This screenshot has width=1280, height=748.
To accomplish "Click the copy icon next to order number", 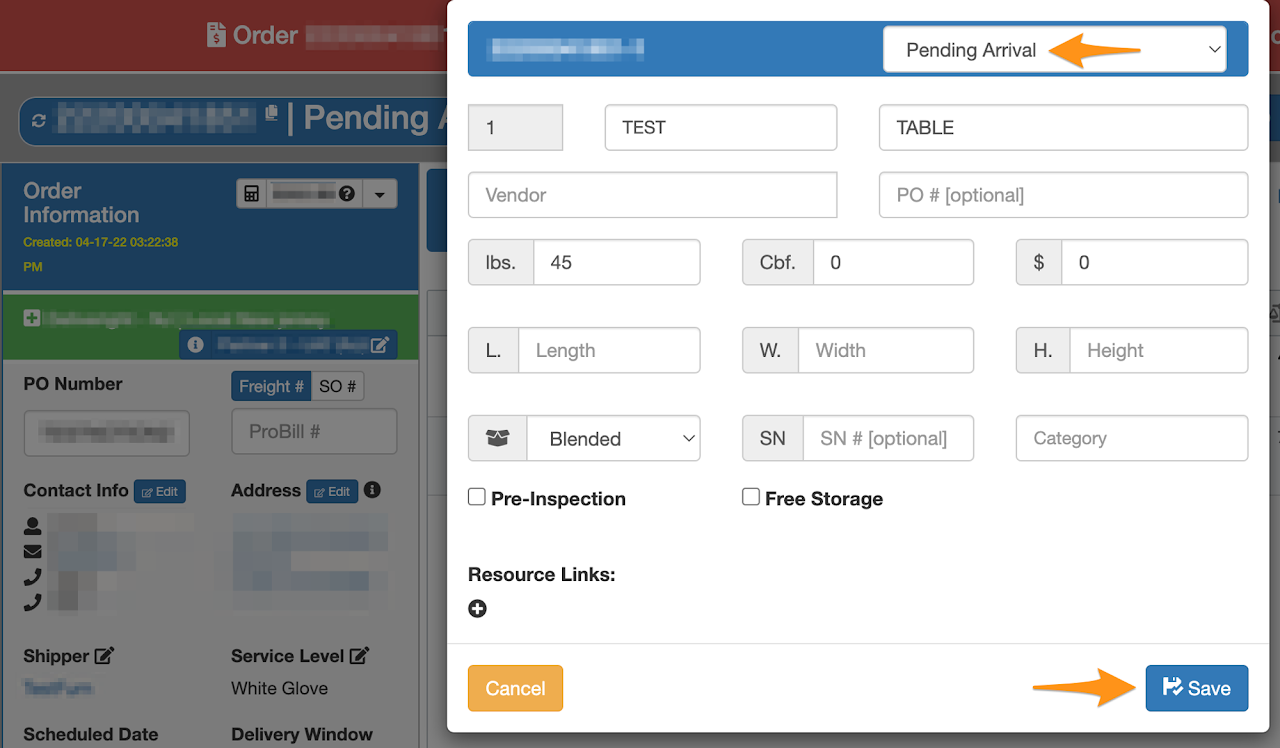I will (271, 114).
